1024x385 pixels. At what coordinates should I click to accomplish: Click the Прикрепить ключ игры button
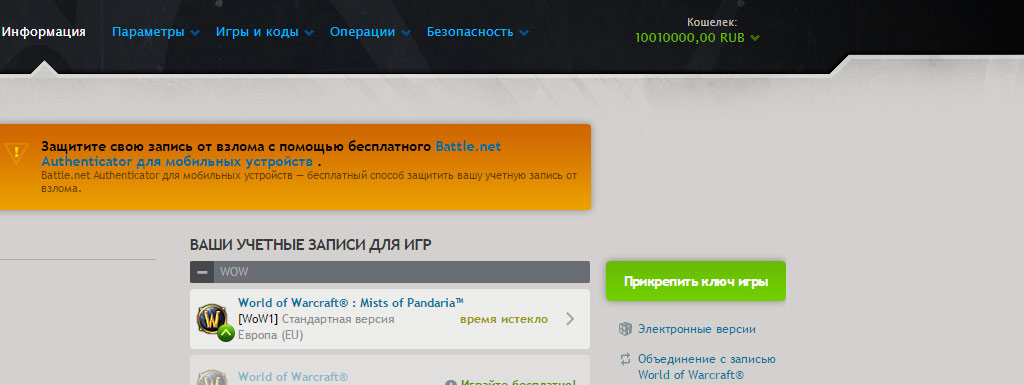[x=696, y=281]
